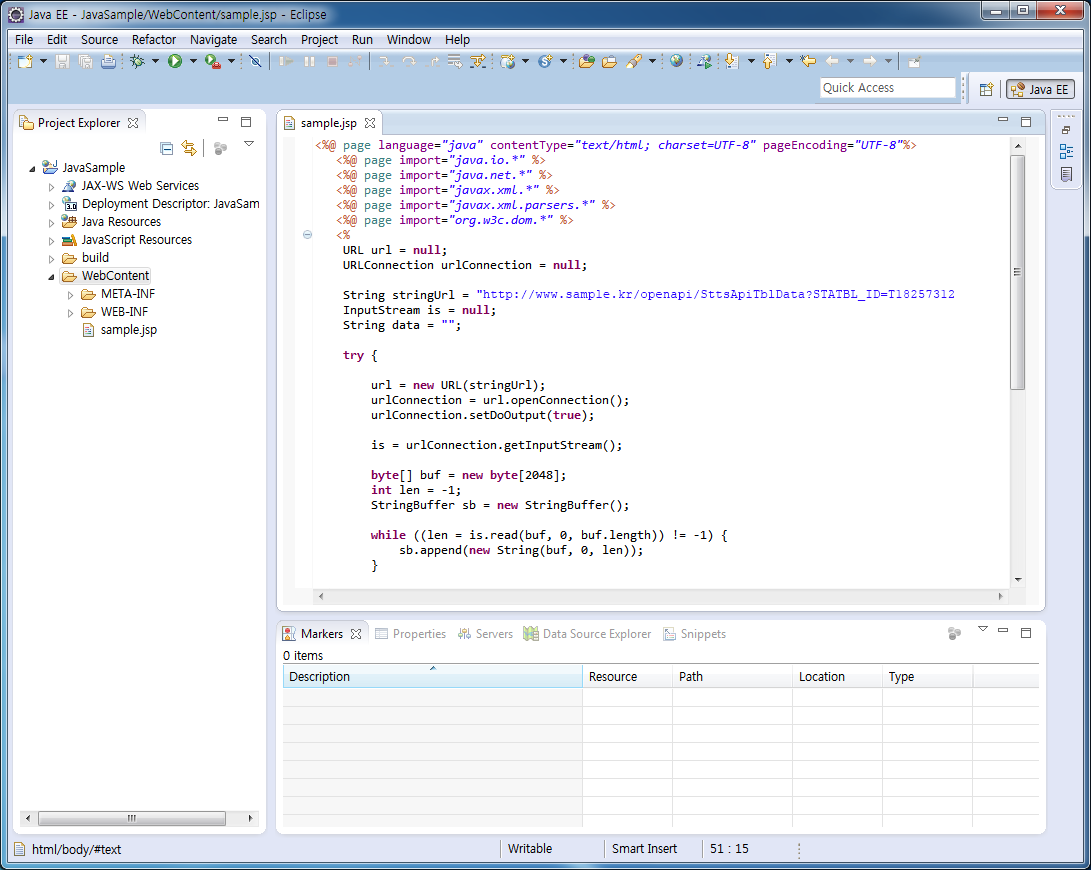Collapse the WebContent folder
Image resolution: width=1091 pixels, height=870 pixels.
pyautogui.click(x=51, y=276)
